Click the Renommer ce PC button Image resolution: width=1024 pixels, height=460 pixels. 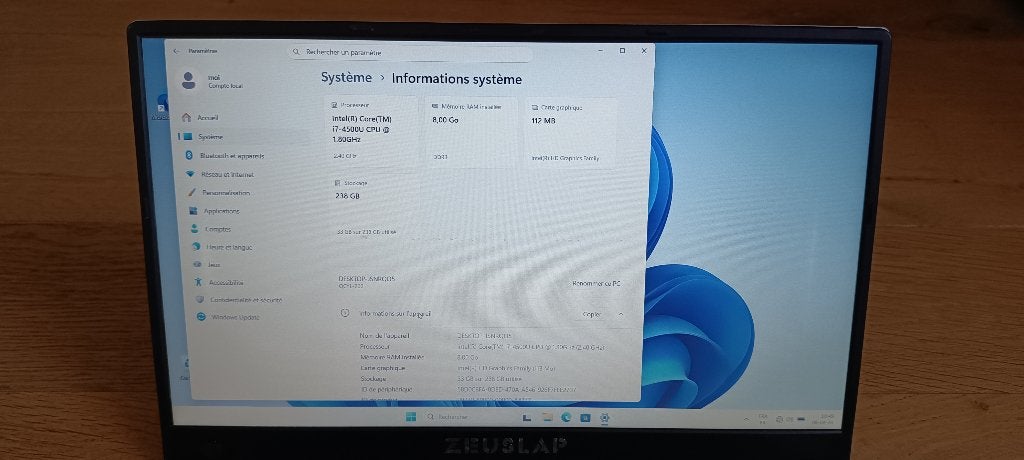[596, 284]
